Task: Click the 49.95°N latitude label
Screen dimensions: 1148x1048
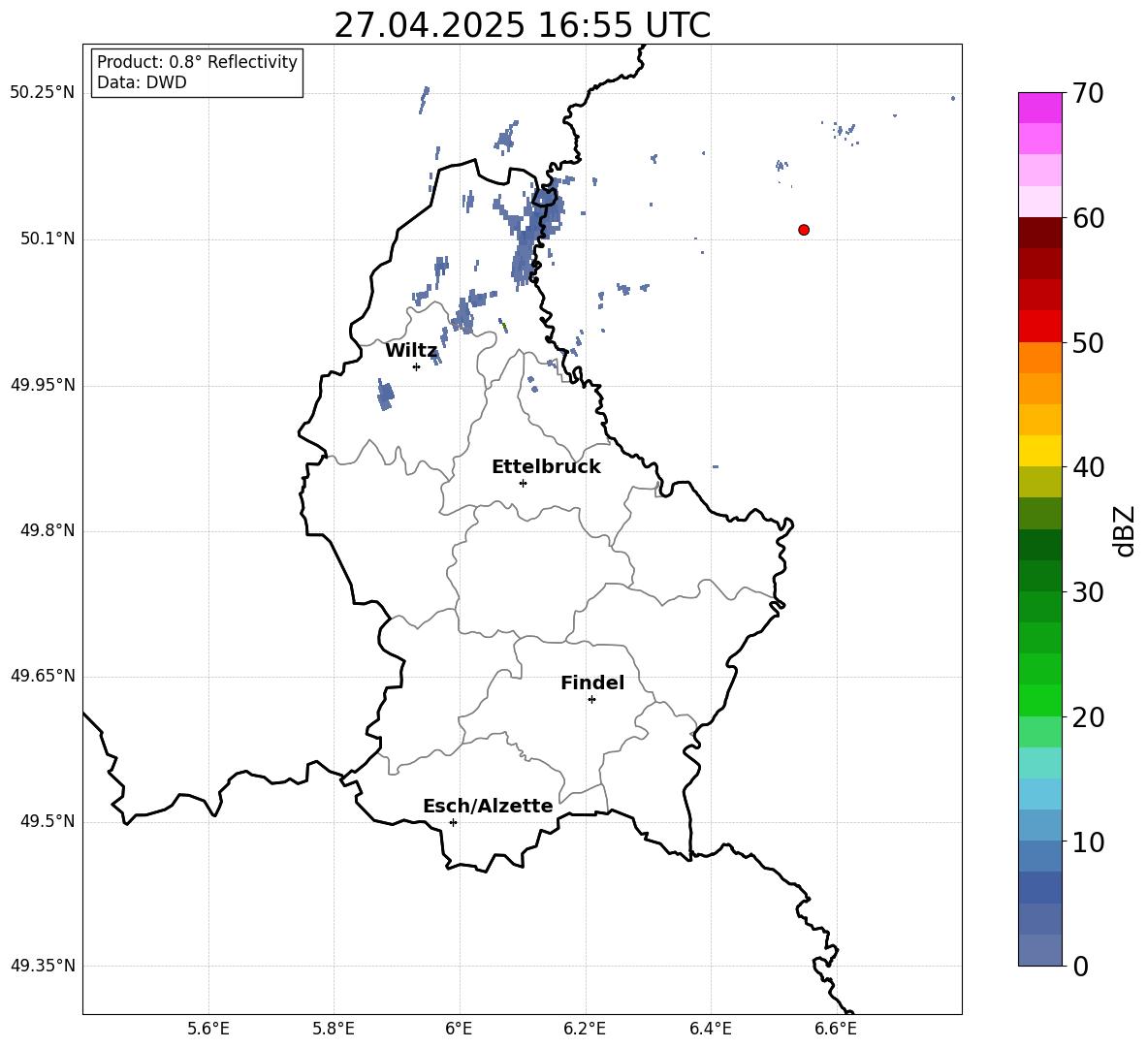Action: point(43,384)
